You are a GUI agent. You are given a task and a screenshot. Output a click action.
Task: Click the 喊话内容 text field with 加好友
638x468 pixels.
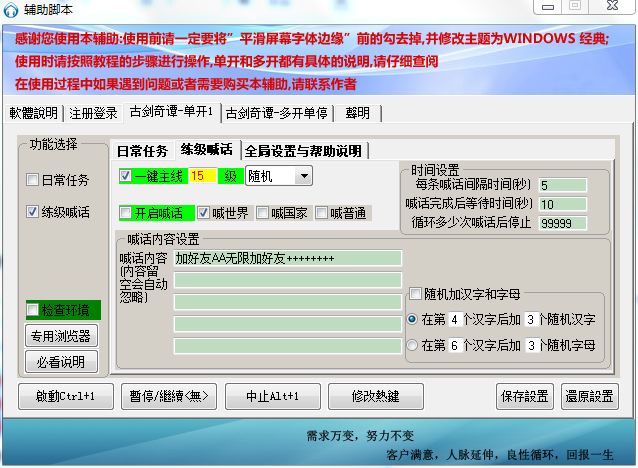pyautogui.click(x=286, y=258)
